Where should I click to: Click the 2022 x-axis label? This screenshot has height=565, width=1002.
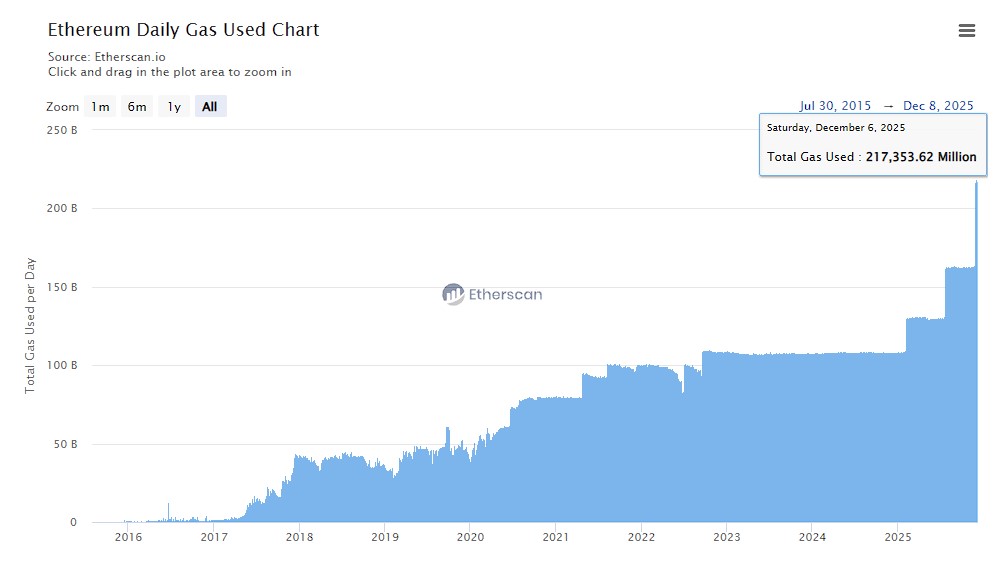pos(641,537)
